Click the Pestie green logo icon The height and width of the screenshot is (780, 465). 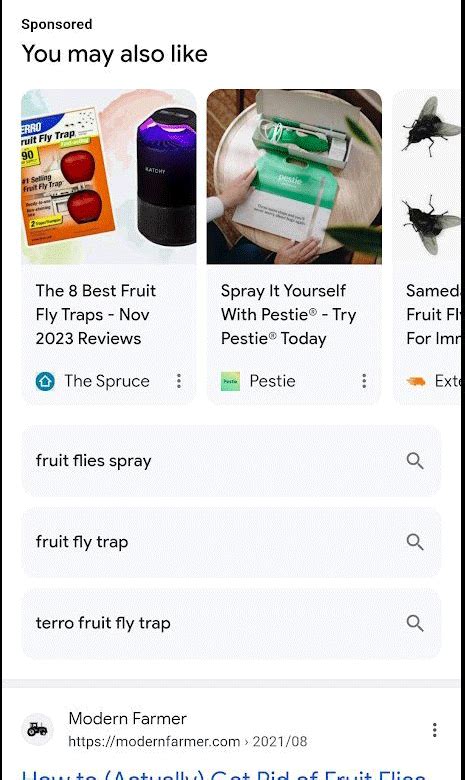click(x=230, y=382)
